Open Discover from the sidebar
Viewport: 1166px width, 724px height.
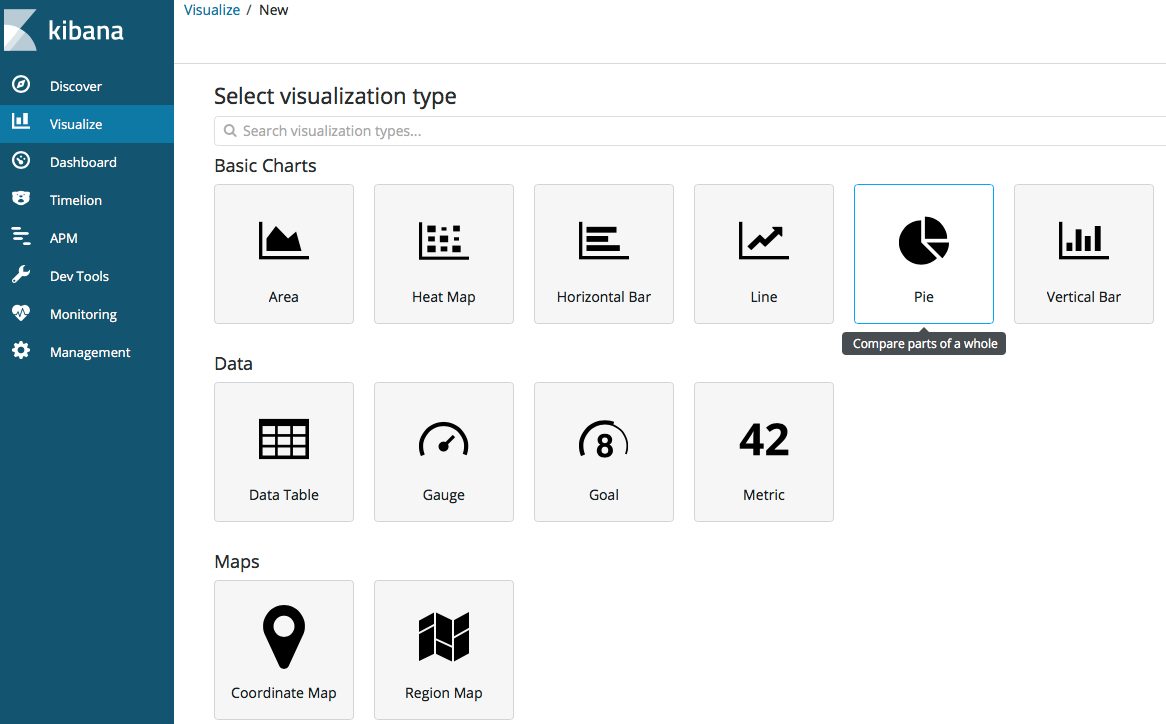coord(87,85)
